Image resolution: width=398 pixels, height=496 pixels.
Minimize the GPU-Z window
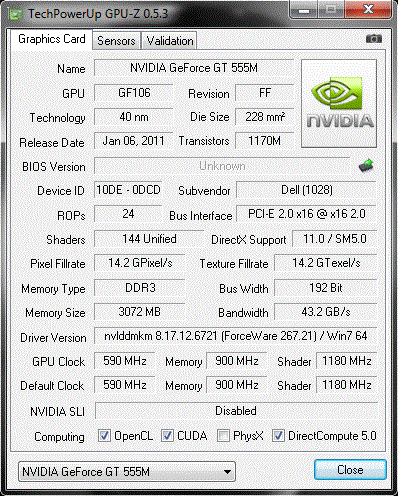tap(304, 10)
